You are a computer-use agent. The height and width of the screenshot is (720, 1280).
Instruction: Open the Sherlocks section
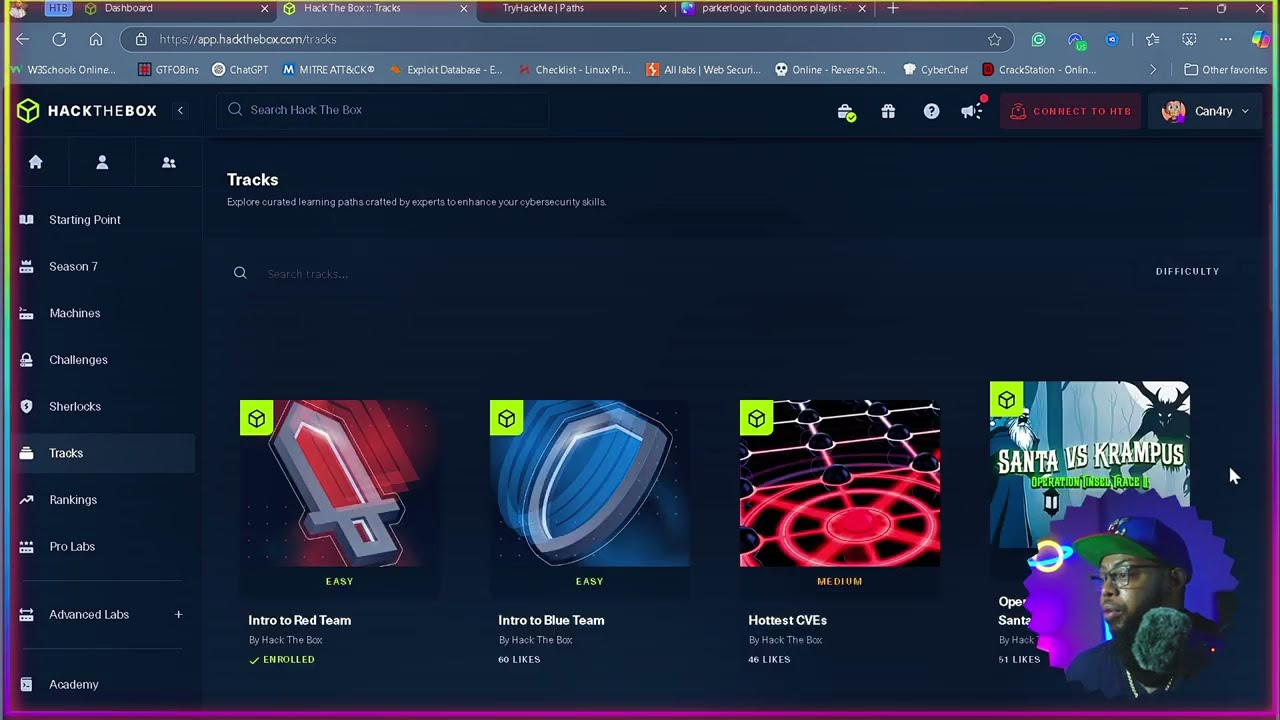click(x=75, y=407)
